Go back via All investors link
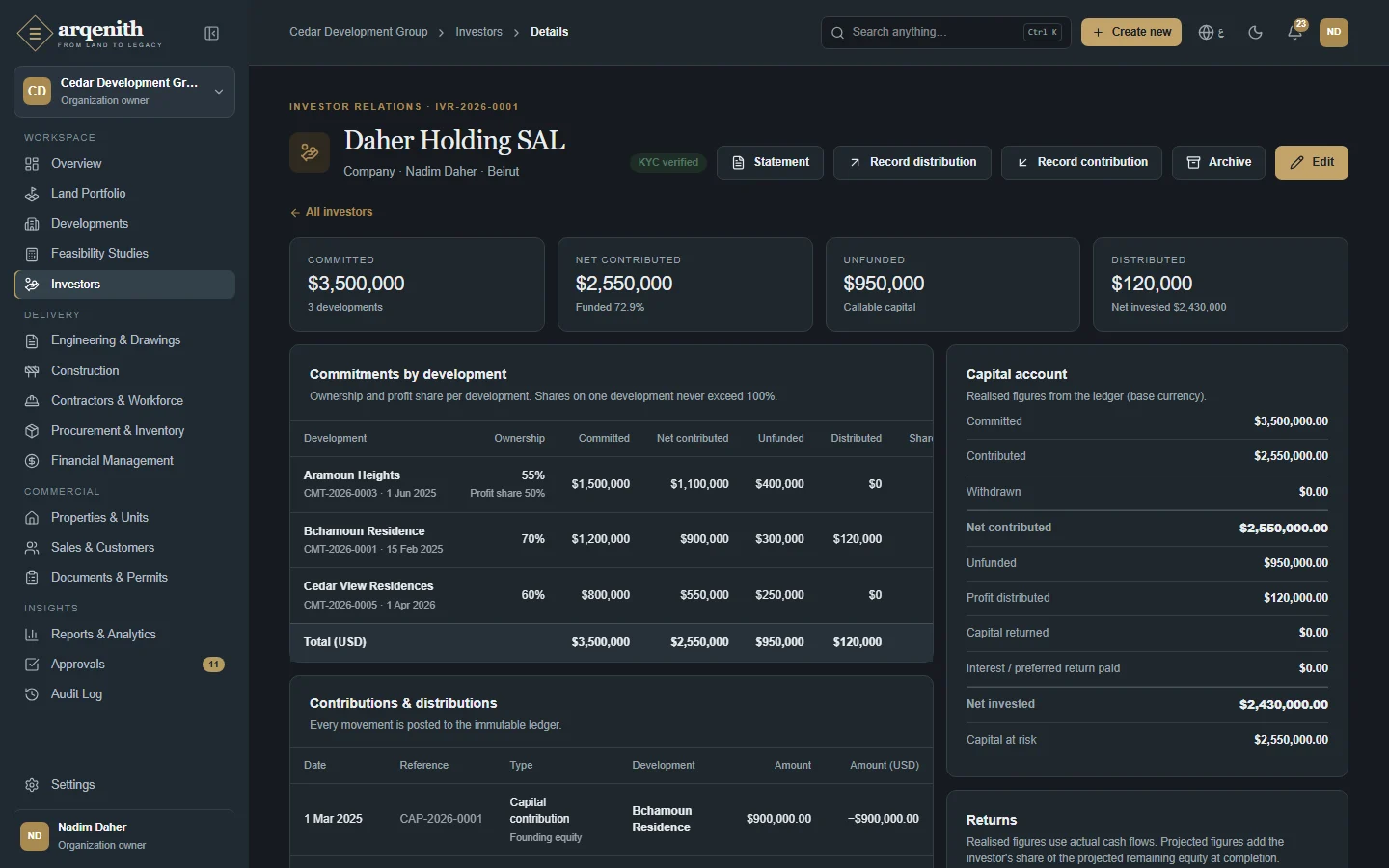 click(x=331, y=212)
